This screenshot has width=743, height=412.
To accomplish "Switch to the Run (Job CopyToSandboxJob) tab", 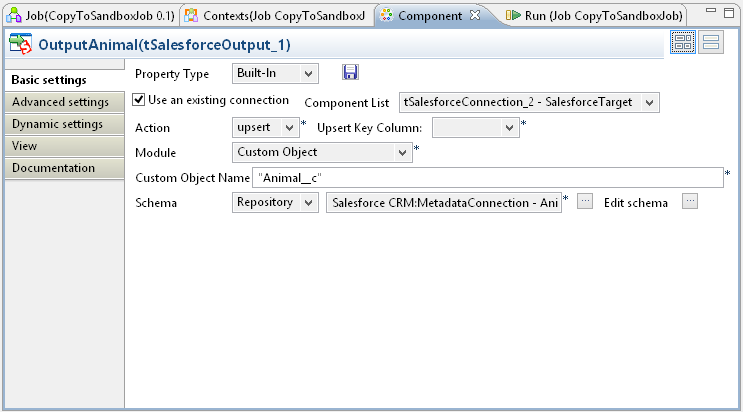I will point(598,16).
